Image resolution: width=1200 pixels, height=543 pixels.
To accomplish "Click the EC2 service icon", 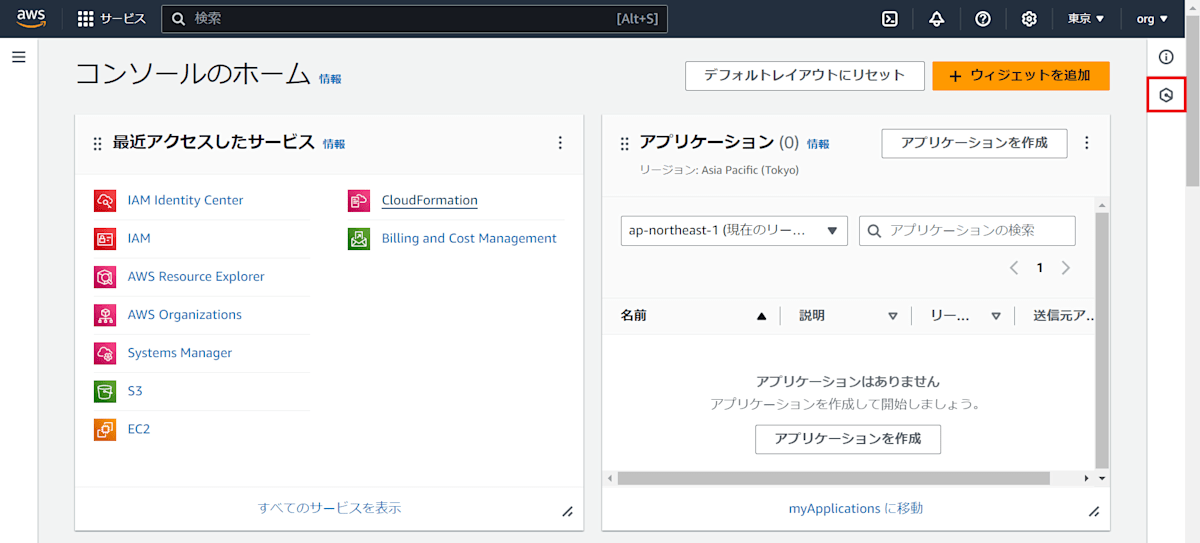I will coord(105,429).
